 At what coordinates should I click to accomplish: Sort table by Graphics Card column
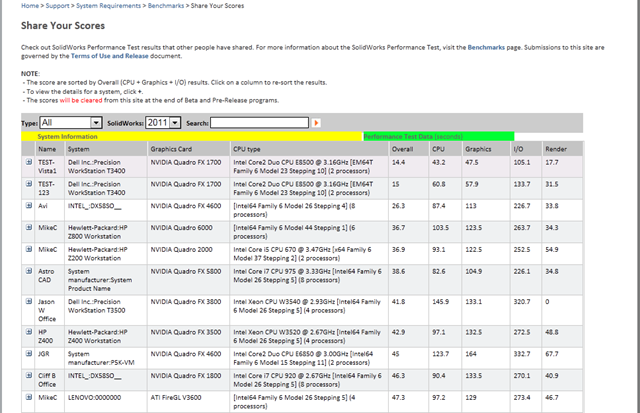coord(171,149)
